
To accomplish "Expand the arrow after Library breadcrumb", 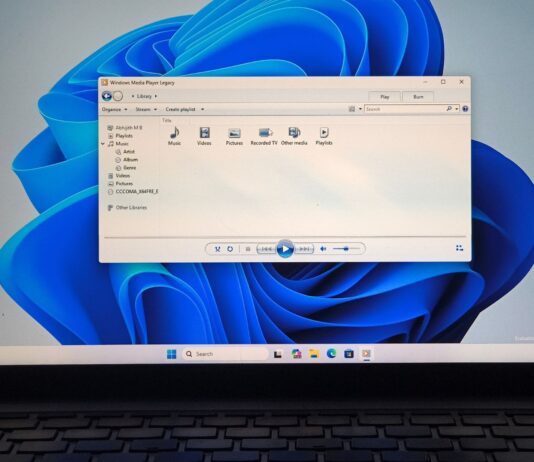I will click(156, 96).
